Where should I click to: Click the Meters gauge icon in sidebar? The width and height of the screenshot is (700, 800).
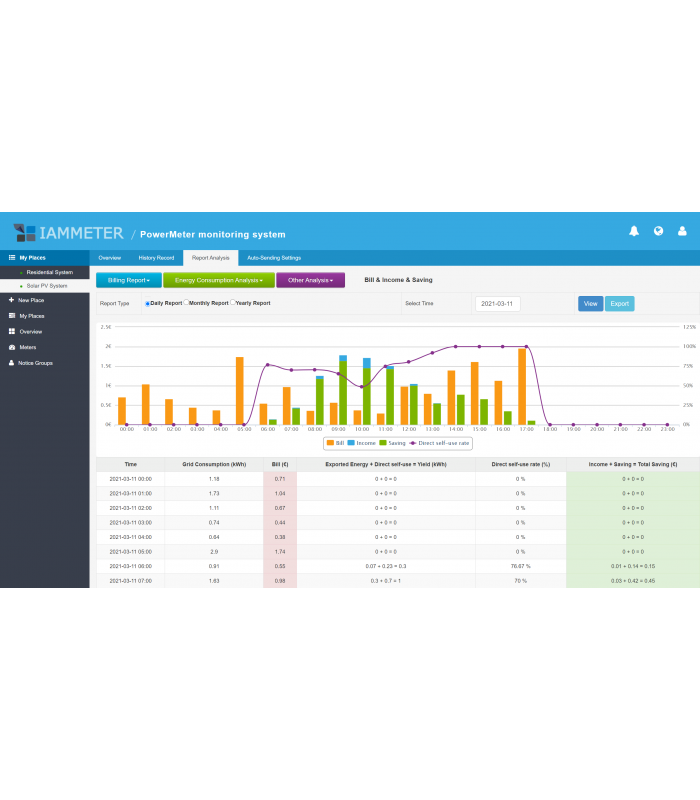click(x=11, y=347)
